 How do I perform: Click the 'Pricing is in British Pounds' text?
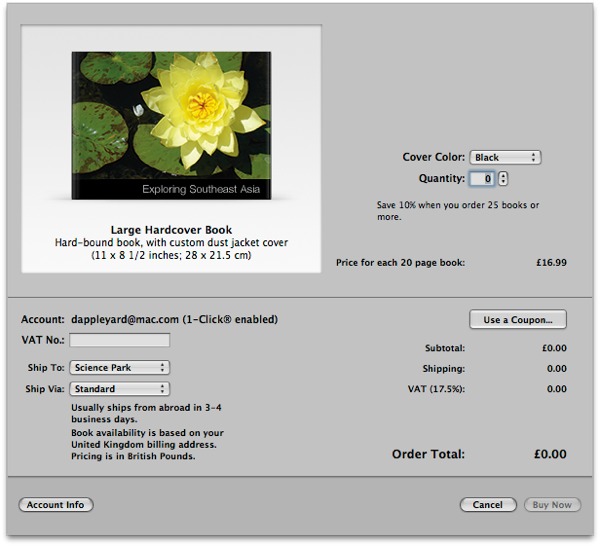pos(133,456)
